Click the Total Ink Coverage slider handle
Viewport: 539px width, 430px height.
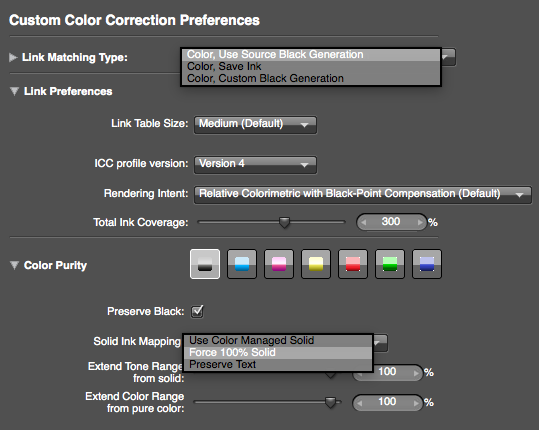(284, 222)
